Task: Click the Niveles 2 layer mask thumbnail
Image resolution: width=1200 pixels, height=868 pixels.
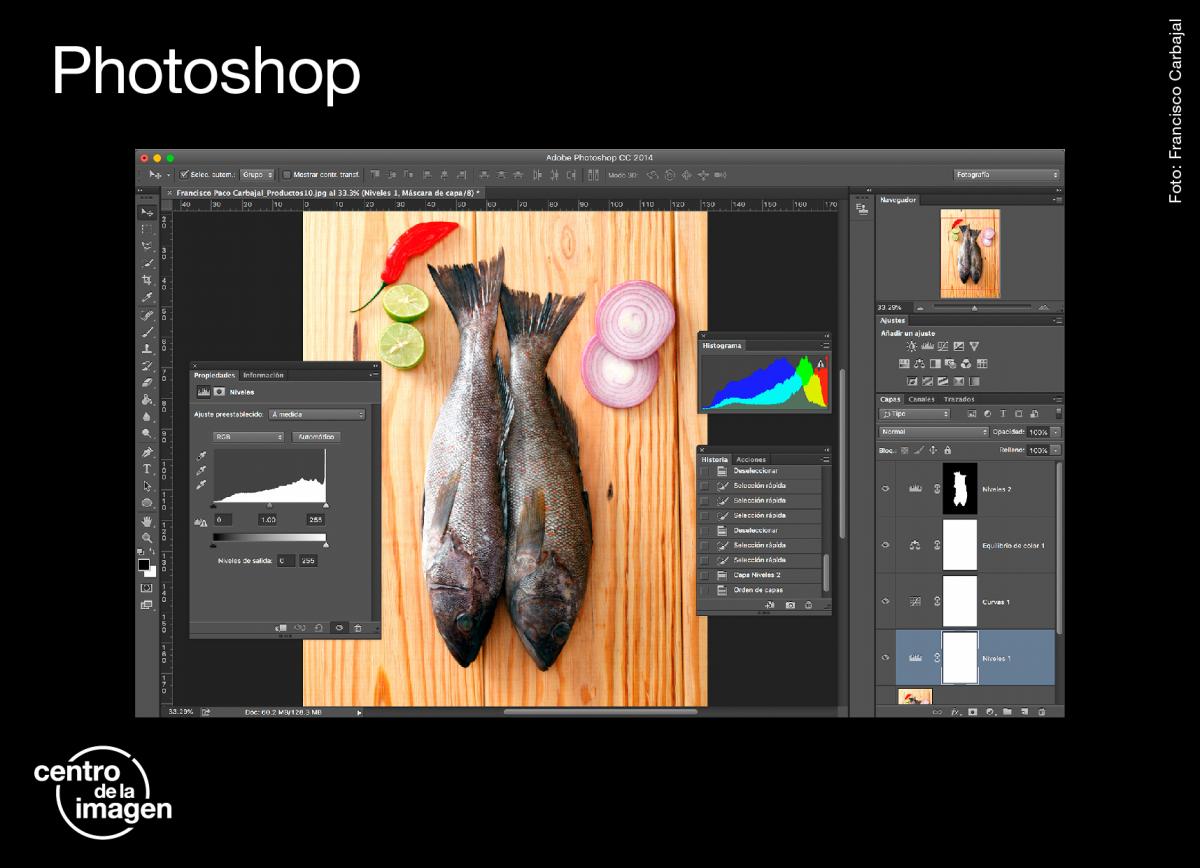Action: [x=959, y=488]
